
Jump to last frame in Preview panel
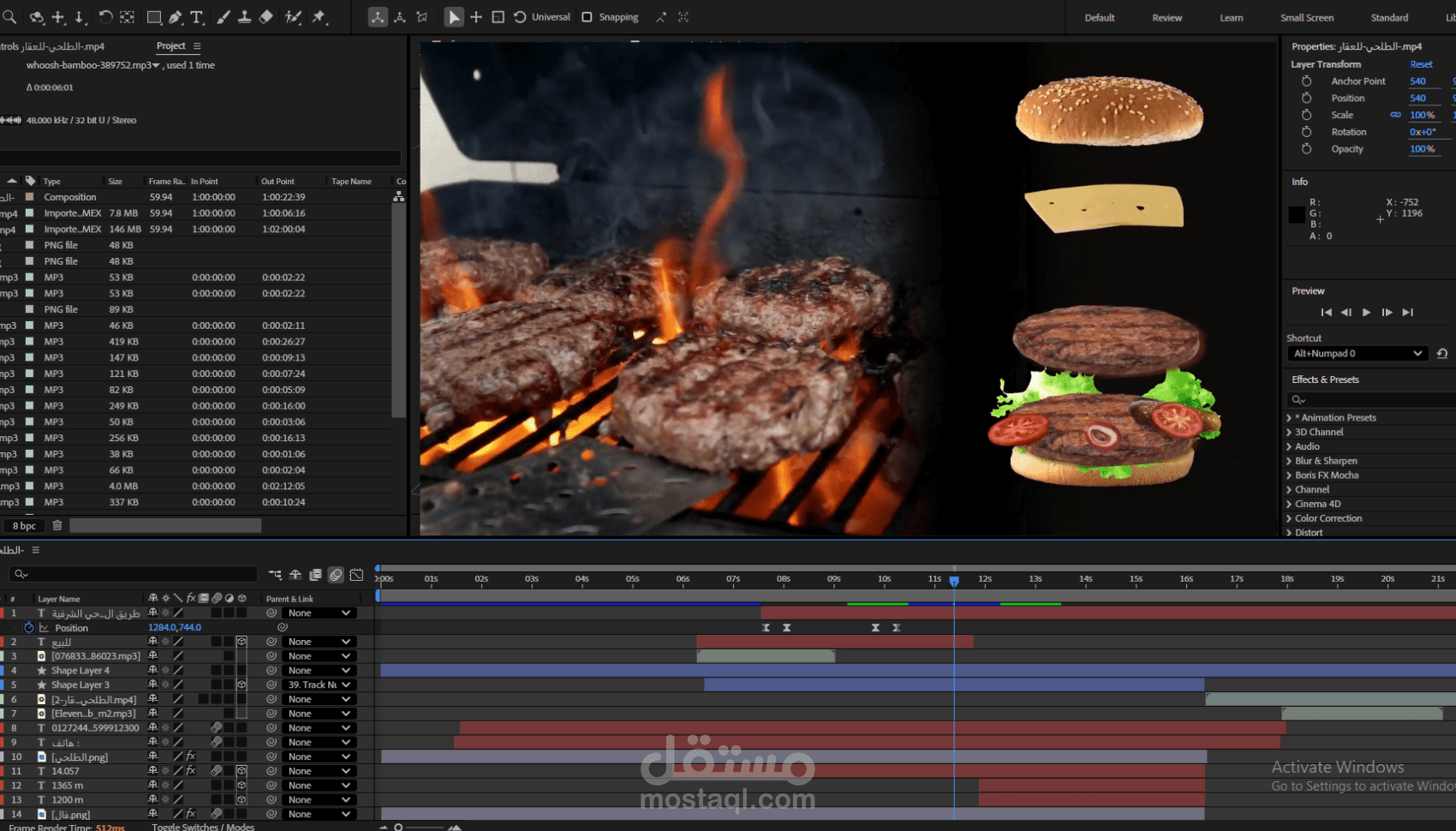click(x=1407, y=313)
